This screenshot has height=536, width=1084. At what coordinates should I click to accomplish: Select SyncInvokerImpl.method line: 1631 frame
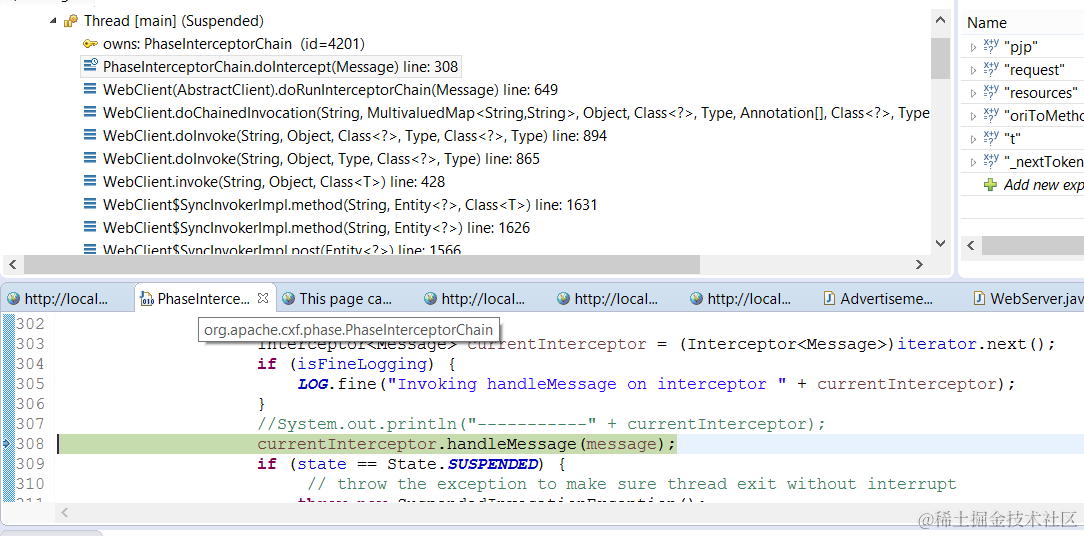click(x=350, y=205)
